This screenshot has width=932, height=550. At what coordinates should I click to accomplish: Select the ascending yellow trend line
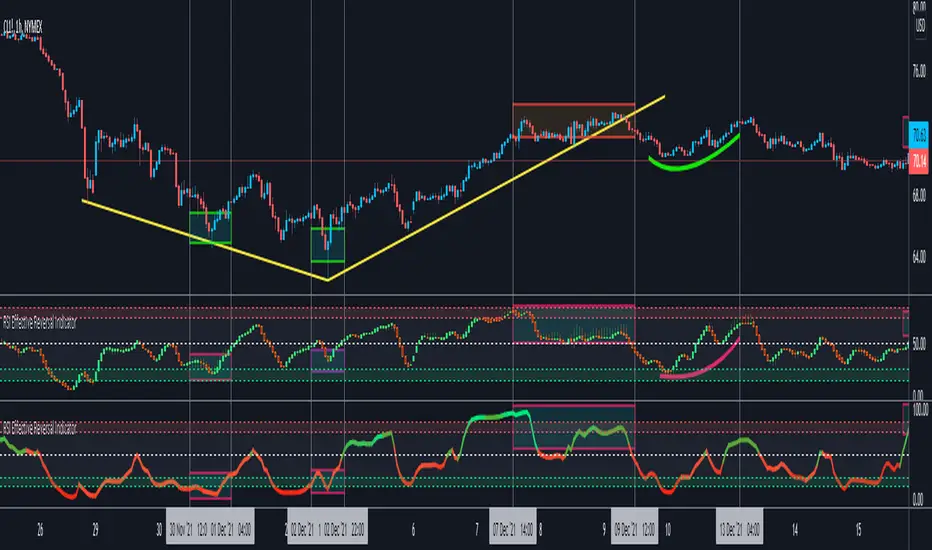tap(496, 187)
